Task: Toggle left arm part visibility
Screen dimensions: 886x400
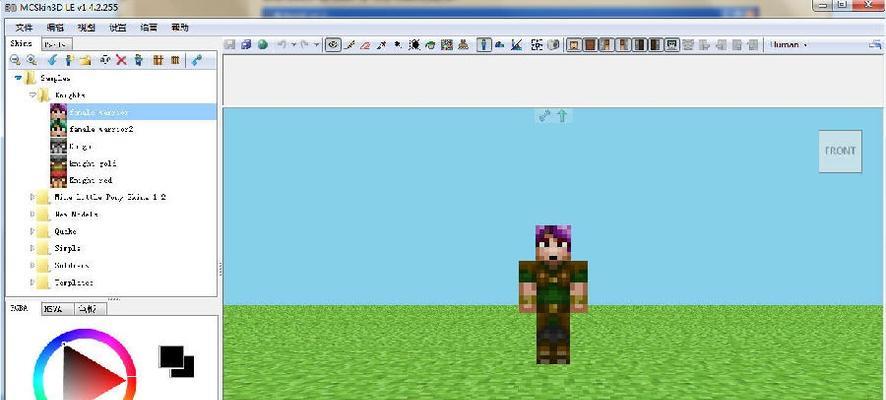Action: [x=607, y=45]
